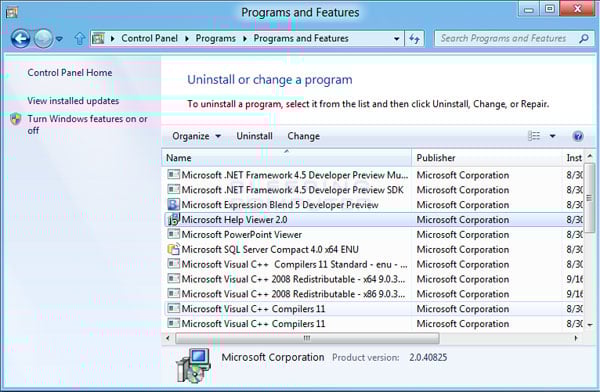The image size is (600, 392).
Task: Open the Control Panel breadcrumb
Action: (x=150, y=38)
